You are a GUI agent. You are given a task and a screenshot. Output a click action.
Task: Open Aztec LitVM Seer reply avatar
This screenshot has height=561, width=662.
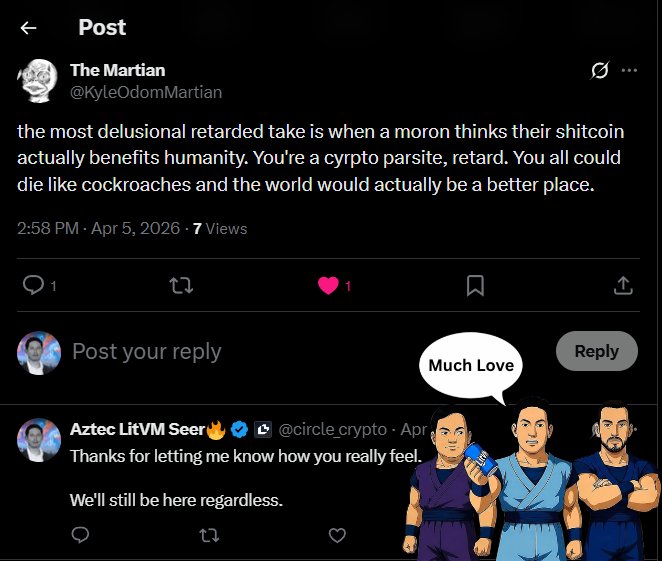pos(38,439)
